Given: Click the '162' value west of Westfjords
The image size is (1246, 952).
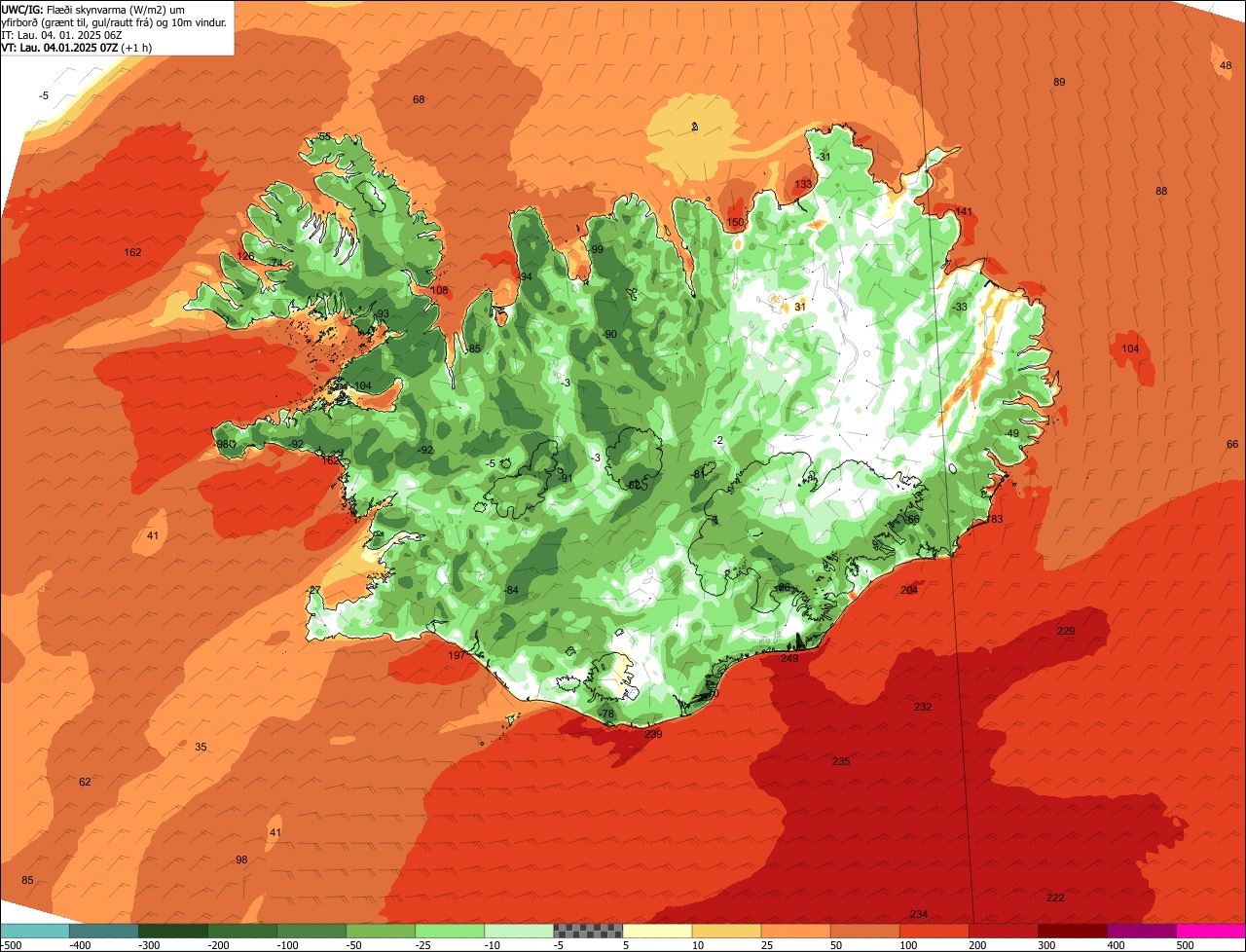Looking at the screenshot, I should 132,253.
